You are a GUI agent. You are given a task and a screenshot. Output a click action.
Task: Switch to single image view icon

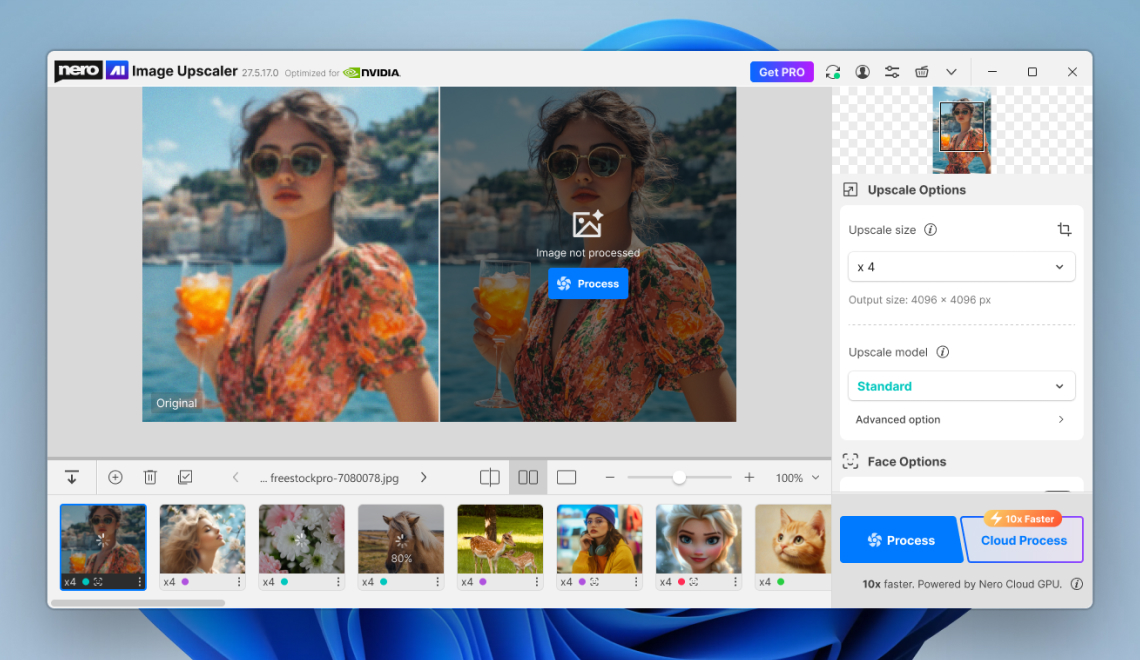click(566, 477)
